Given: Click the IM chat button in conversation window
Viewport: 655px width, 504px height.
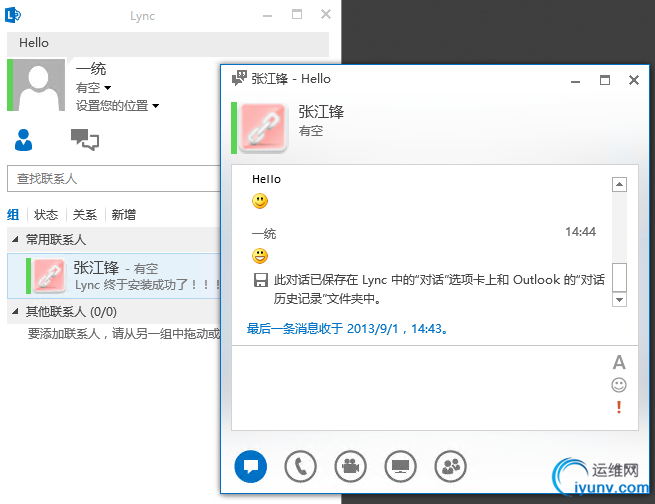Looking at the screenshot, I should pyautogui.click(x=251, y=466).
